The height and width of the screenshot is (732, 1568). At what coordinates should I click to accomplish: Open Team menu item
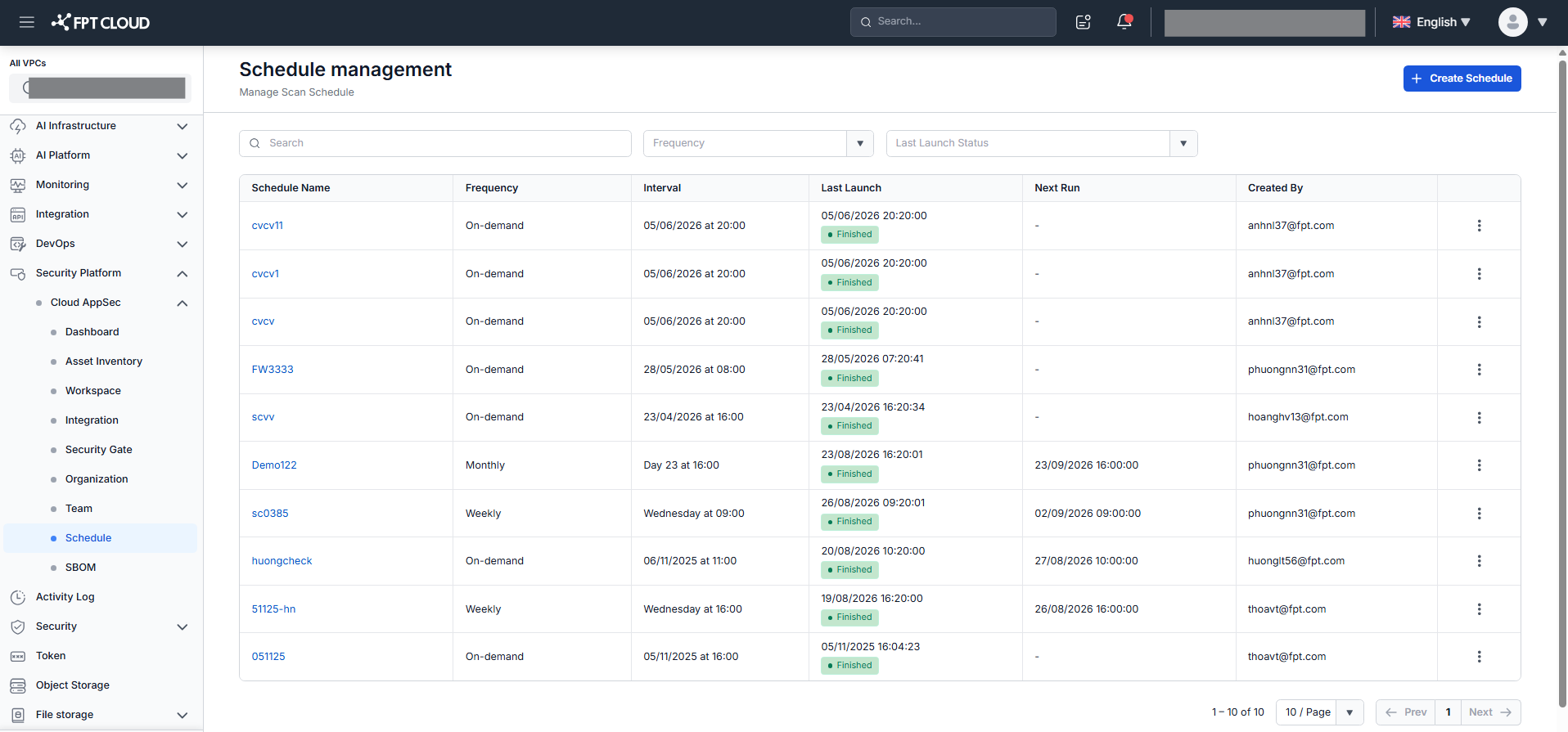(x=79, y=509)
